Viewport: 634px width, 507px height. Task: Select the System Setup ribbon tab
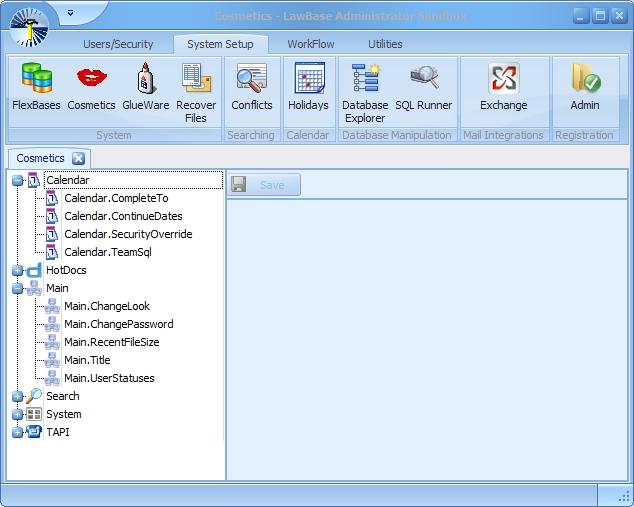[x=220, y=44]
